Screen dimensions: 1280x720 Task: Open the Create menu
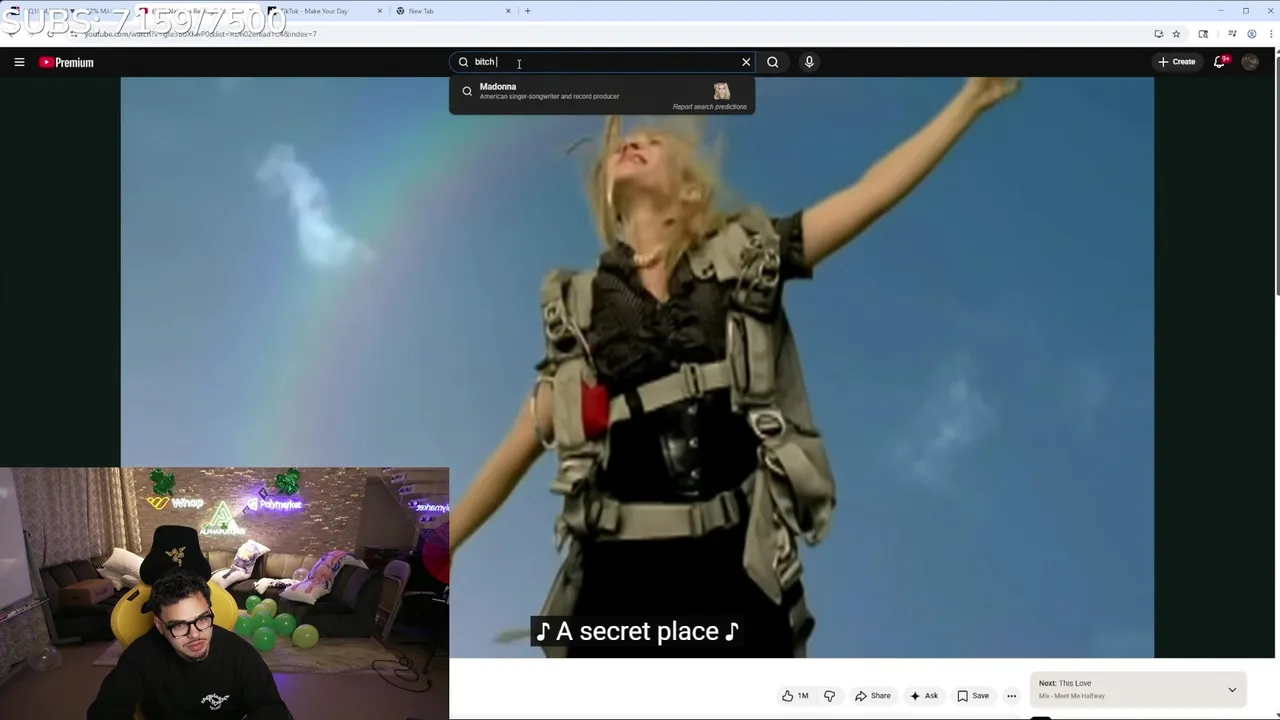(1177, 62)
